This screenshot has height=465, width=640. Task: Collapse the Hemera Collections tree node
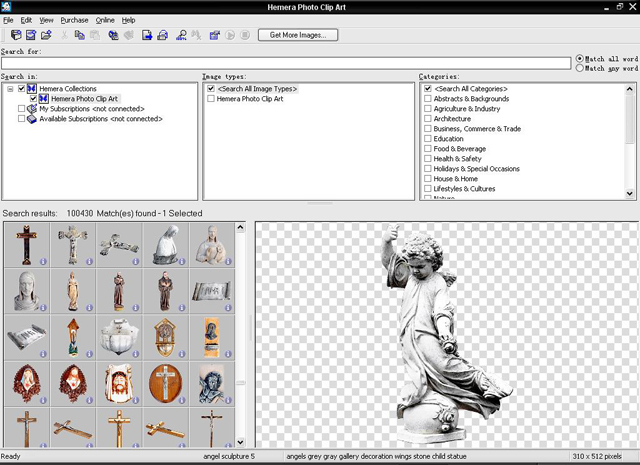click(10, 89)
